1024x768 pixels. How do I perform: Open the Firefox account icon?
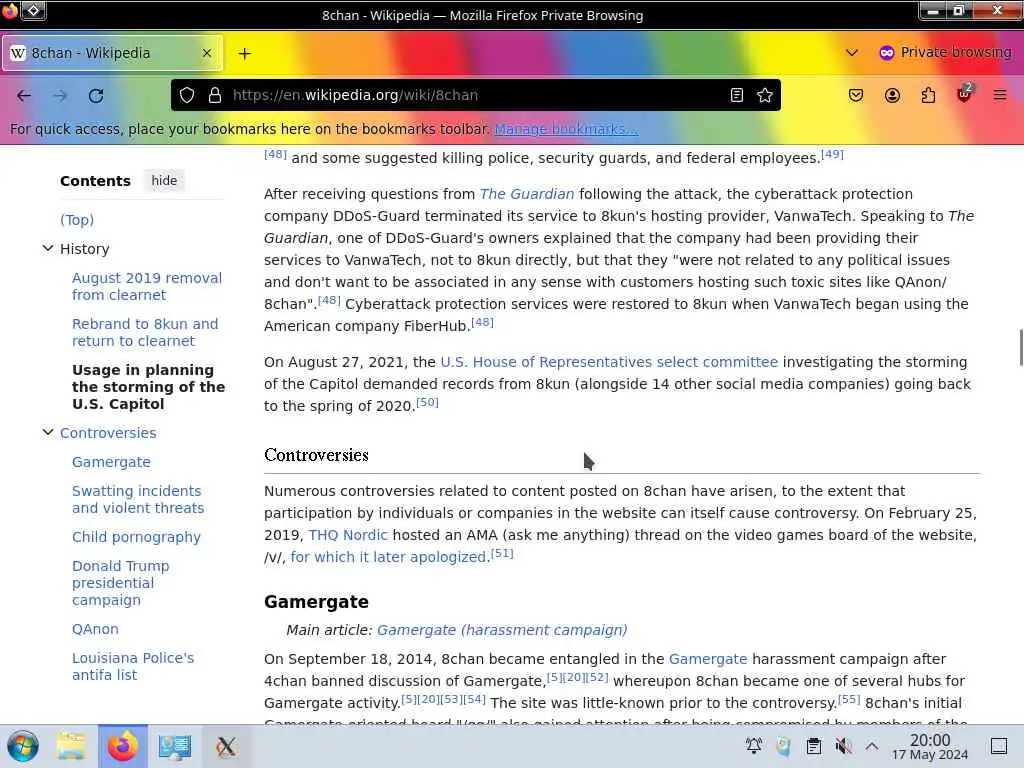[892, 95]
